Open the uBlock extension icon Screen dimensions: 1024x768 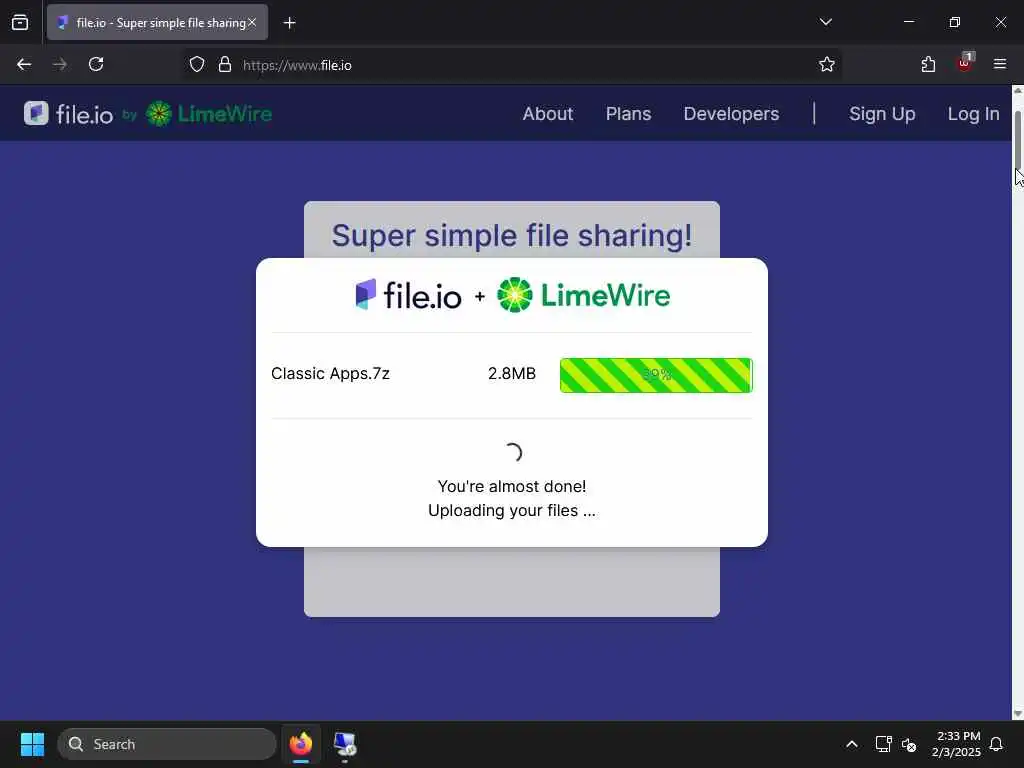[x=965, y=63]
